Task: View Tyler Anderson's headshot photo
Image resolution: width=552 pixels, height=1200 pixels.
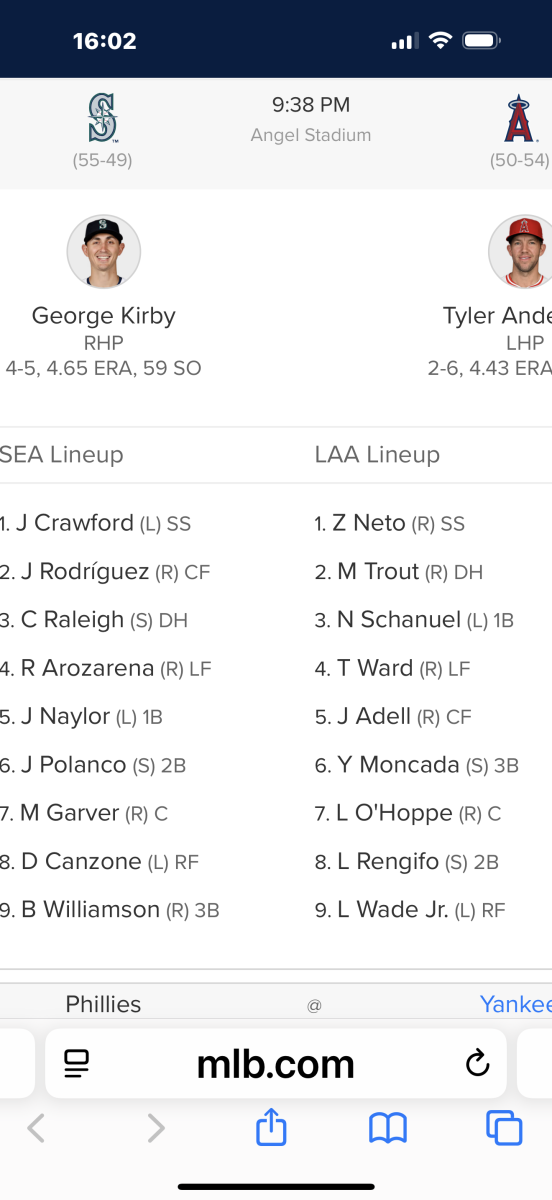Action: [520, 251]
